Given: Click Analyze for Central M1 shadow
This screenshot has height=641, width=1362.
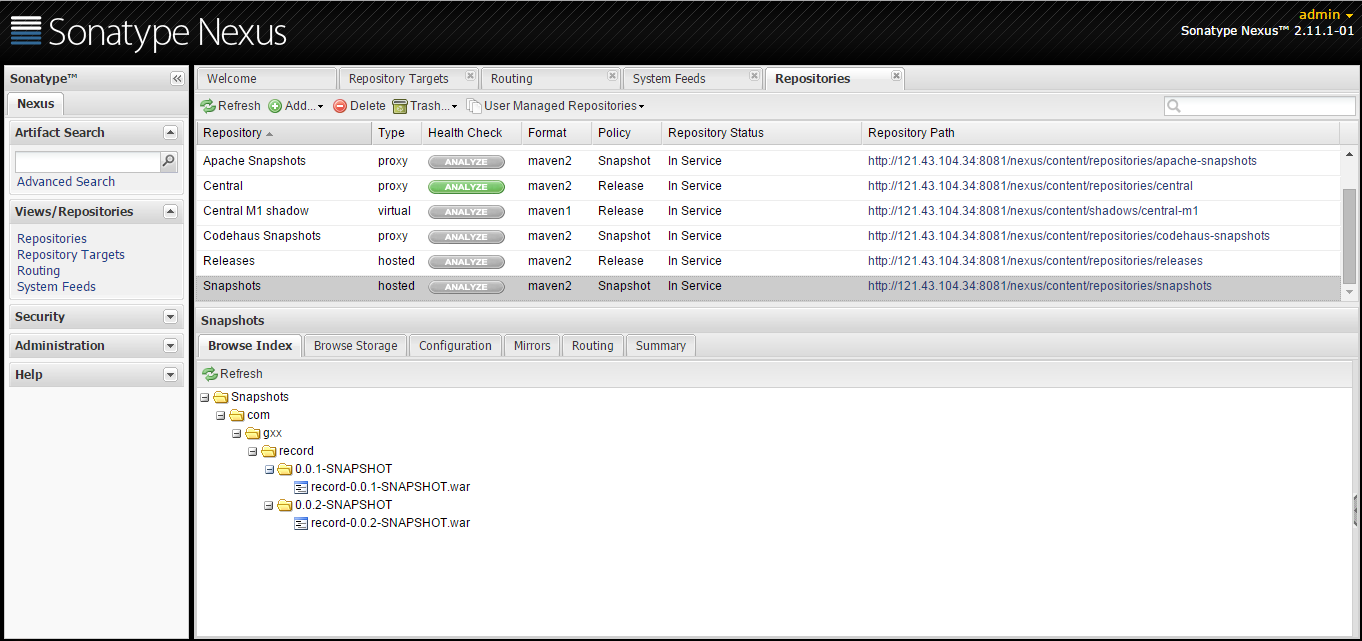Looking at the screenshot, I should tap(466, 212).
